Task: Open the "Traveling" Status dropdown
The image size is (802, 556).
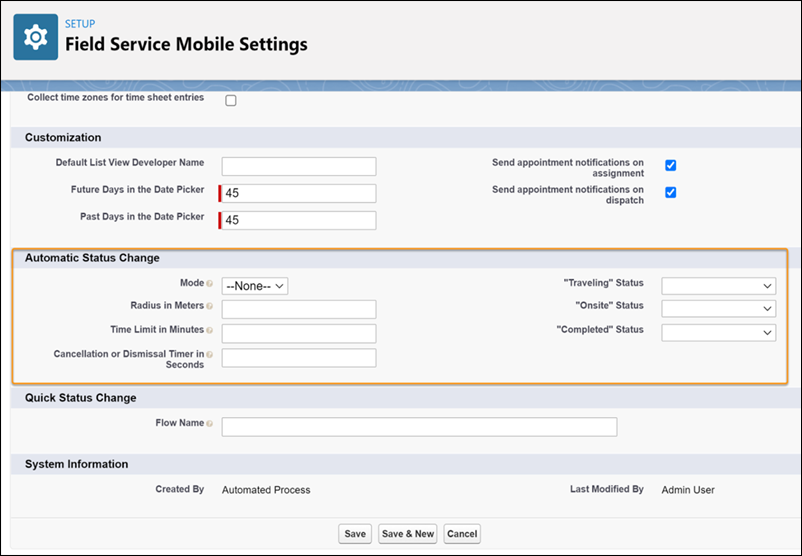Action: 719,286
